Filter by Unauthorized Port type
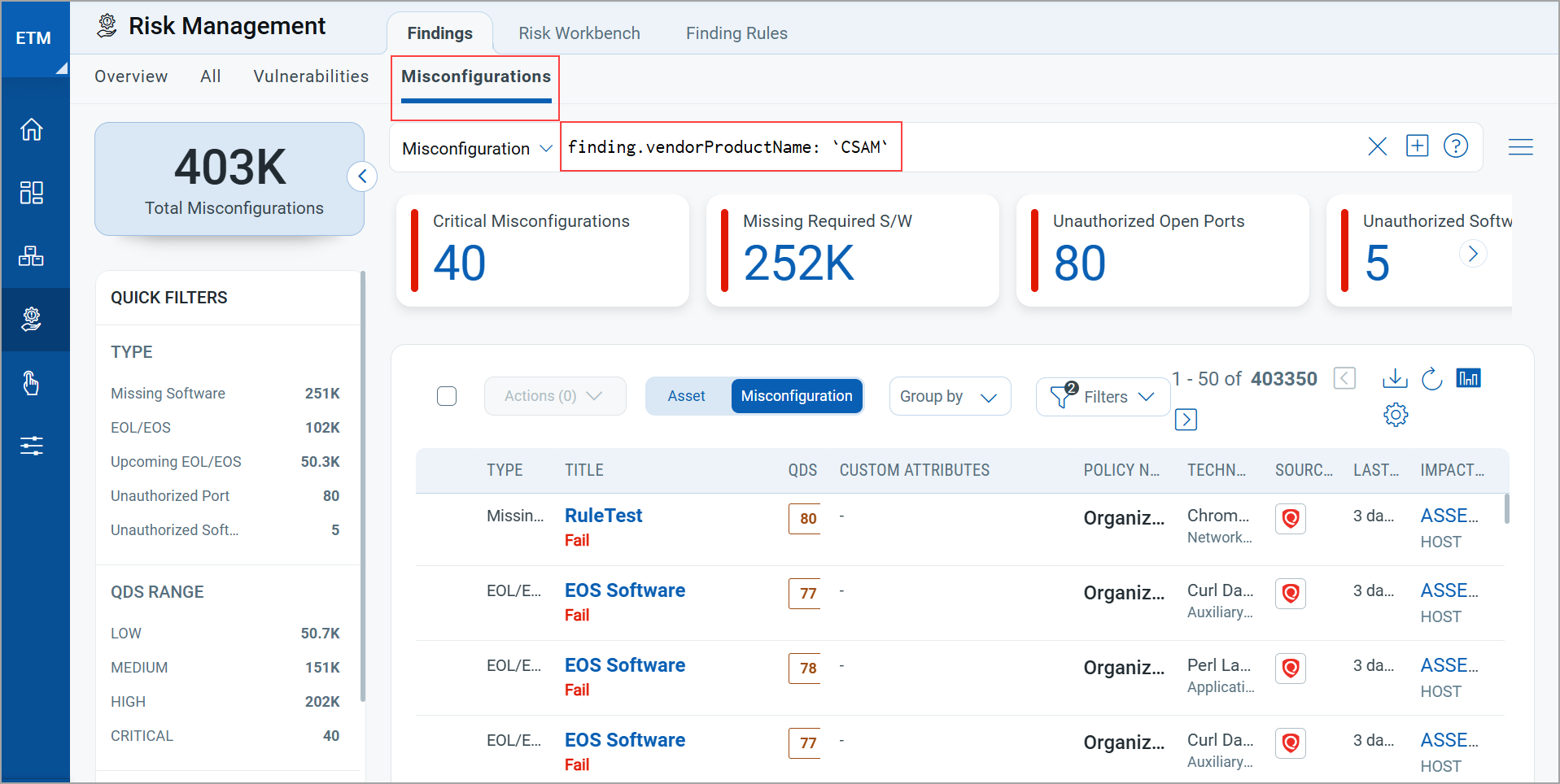The height and width of the screenshot is (784, 1560). tap(225, 496)
